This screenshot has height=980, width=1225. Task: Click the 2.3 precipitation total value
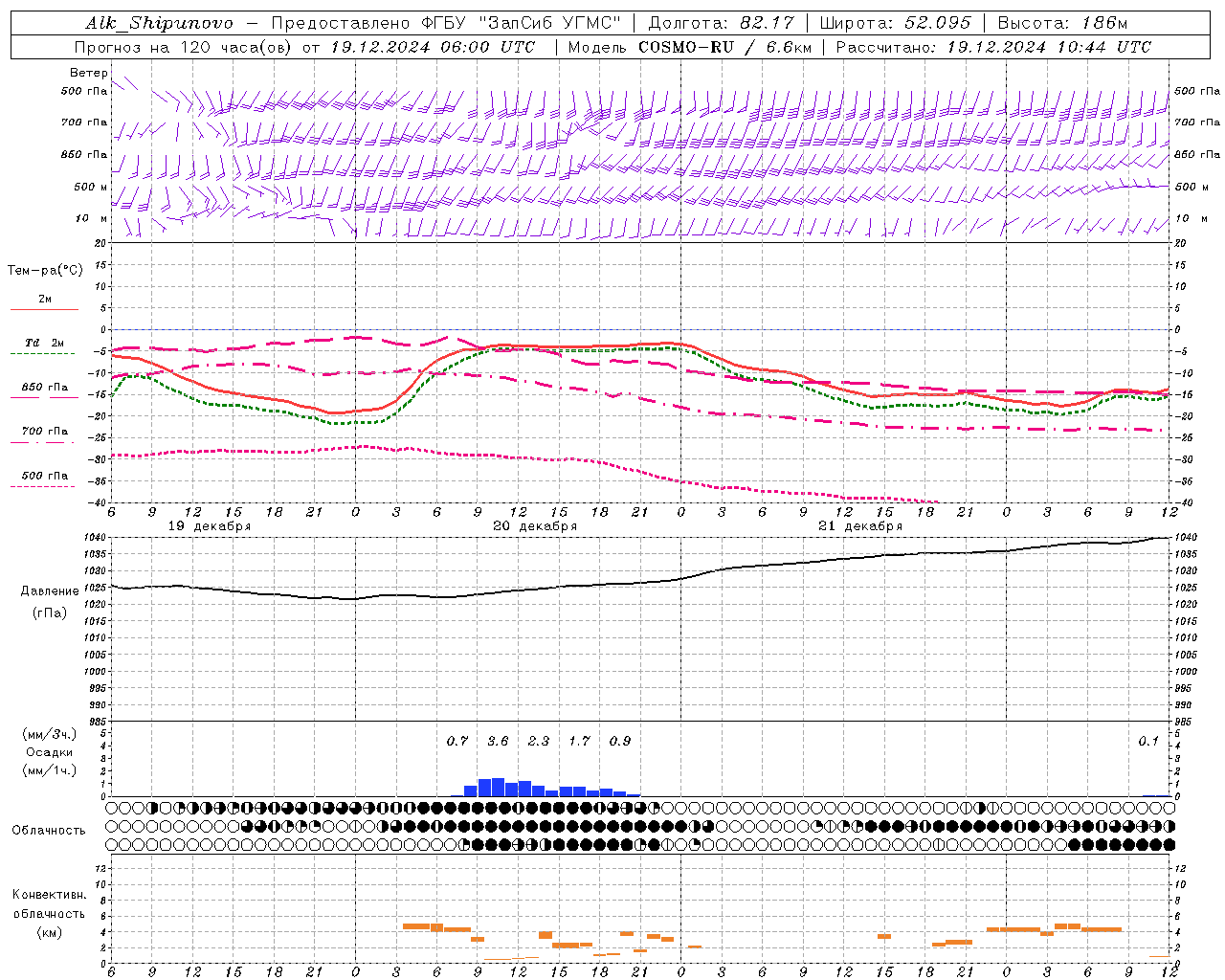pyautogui.click(x=539, y=741)
